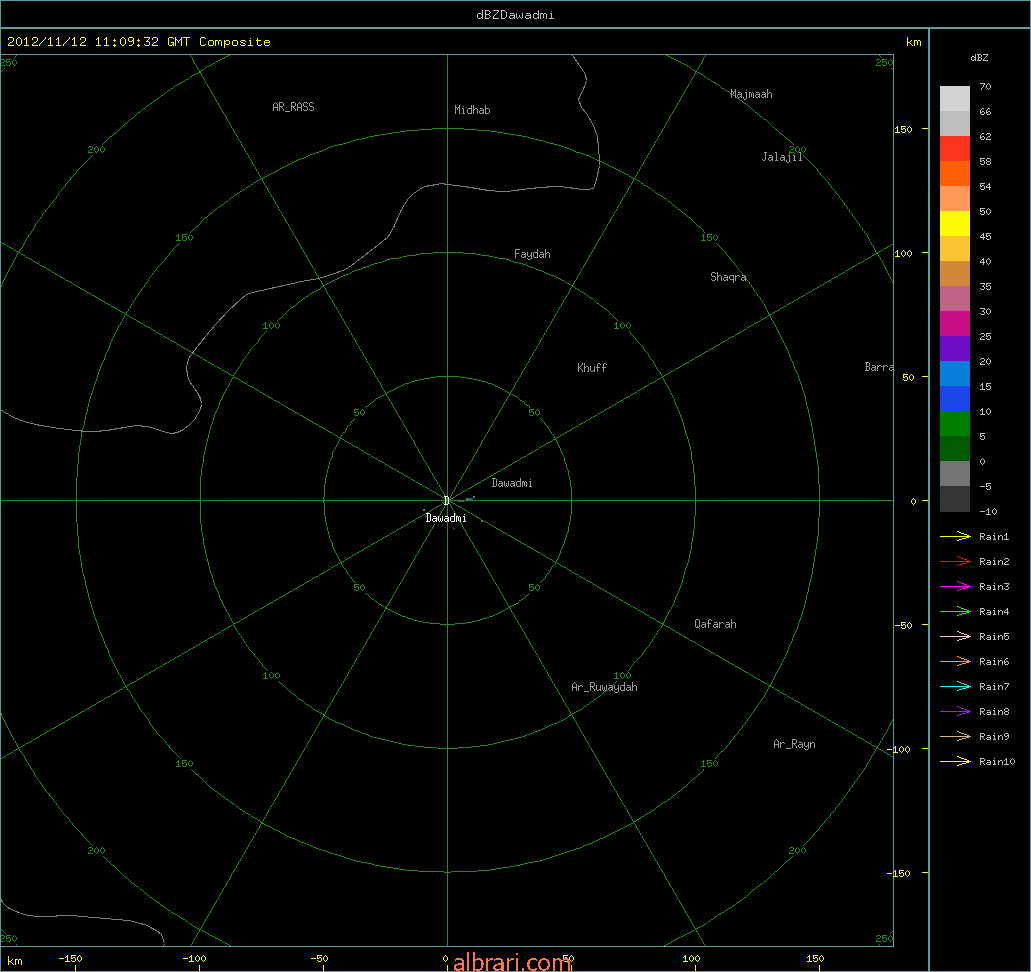1031x972 pixels.
Task: Click the orange Rain6 arrow icon
Action: click(x=955, y=662)
